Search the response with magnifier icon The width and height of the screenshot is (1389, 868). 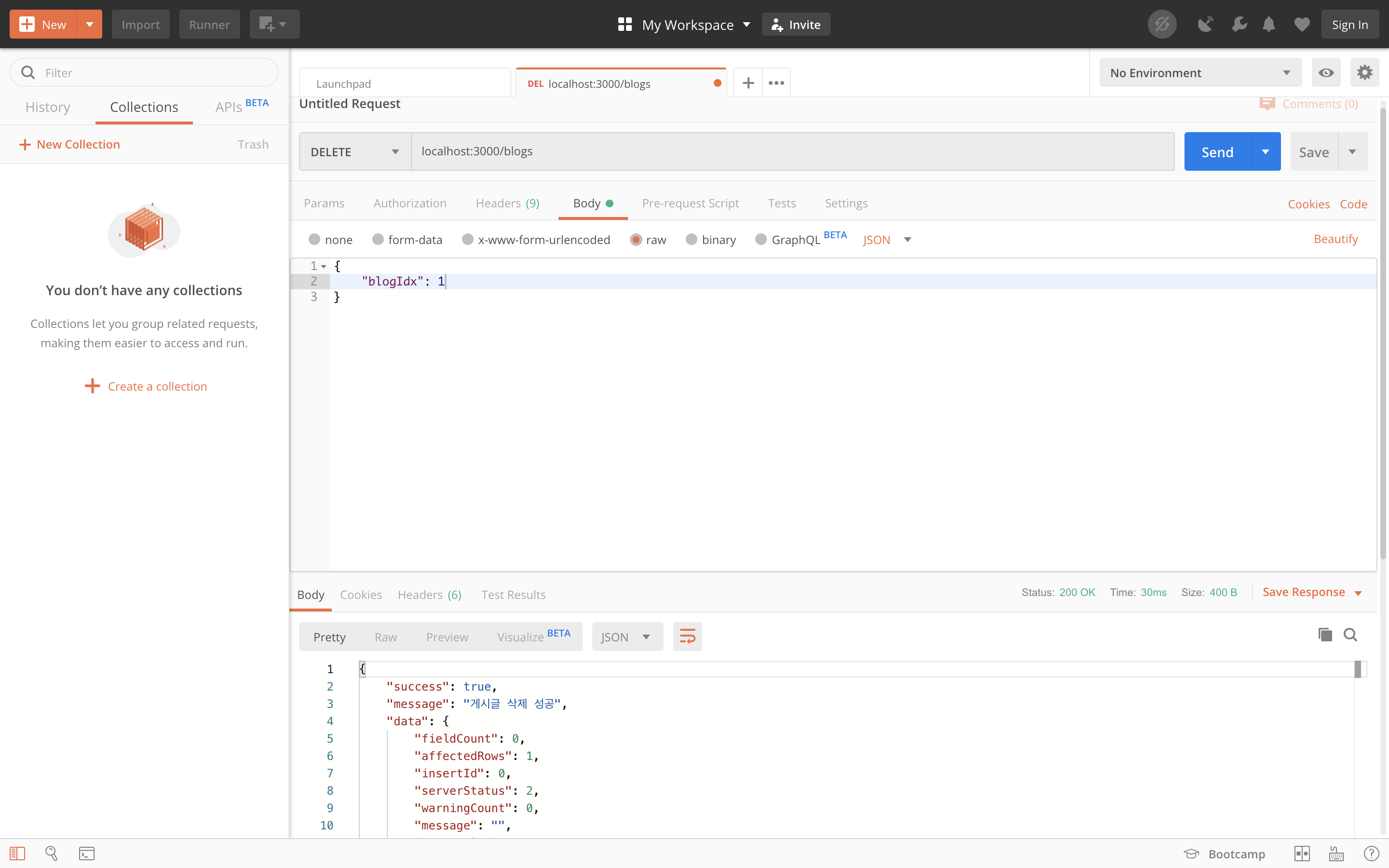click(x=1350, y=635)
